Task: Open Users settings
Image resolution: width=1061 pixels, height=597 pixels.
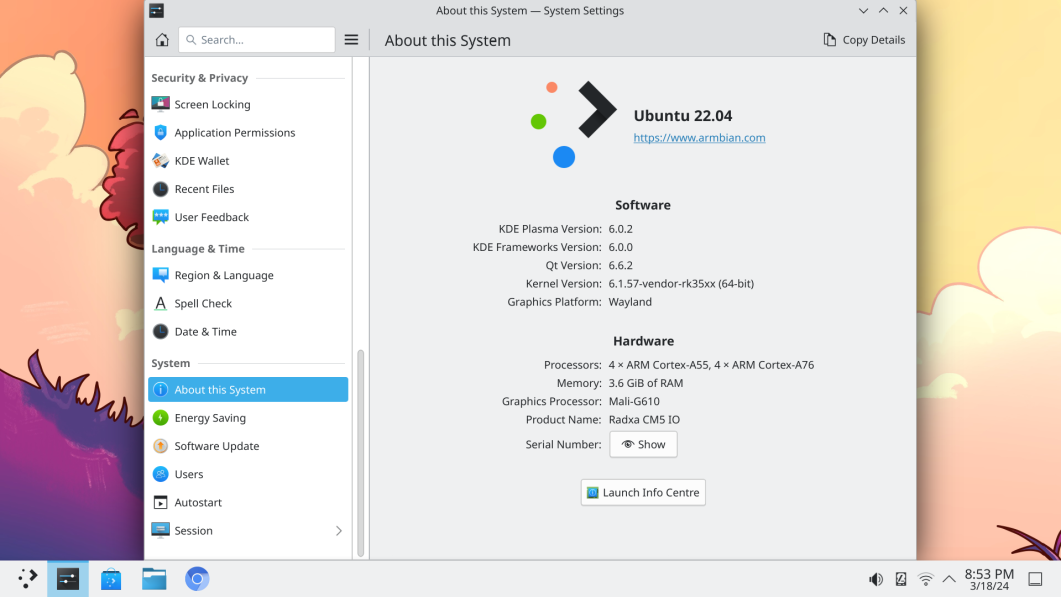Action: click(x=248, y=474)
